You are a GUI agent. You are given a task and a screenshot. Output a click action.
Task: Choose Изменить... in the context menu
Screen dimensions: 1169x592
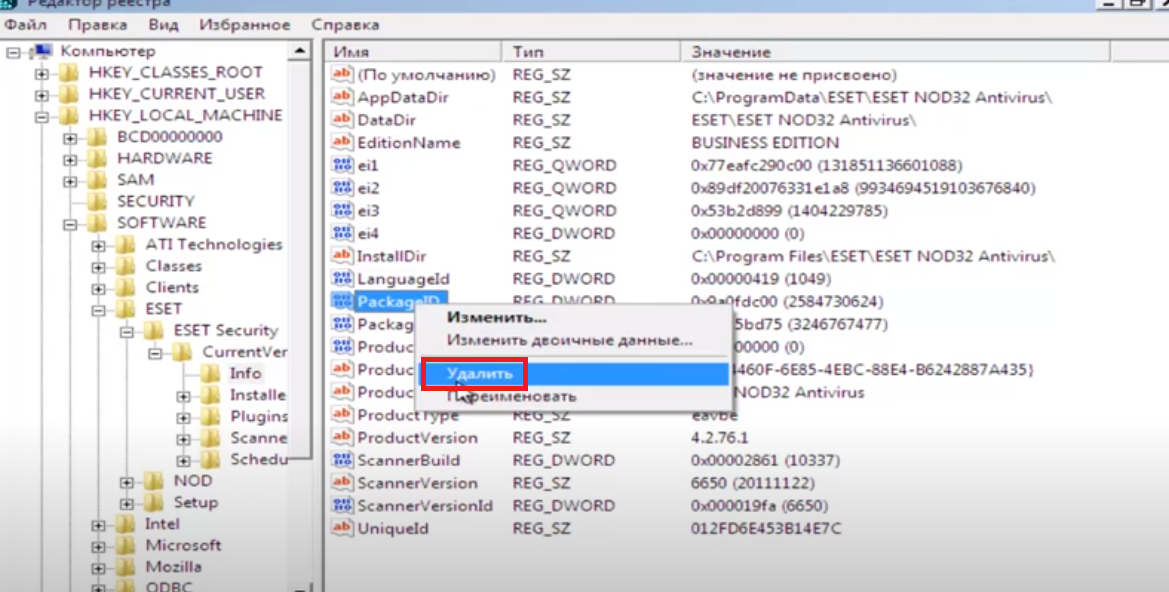point(497,318)
